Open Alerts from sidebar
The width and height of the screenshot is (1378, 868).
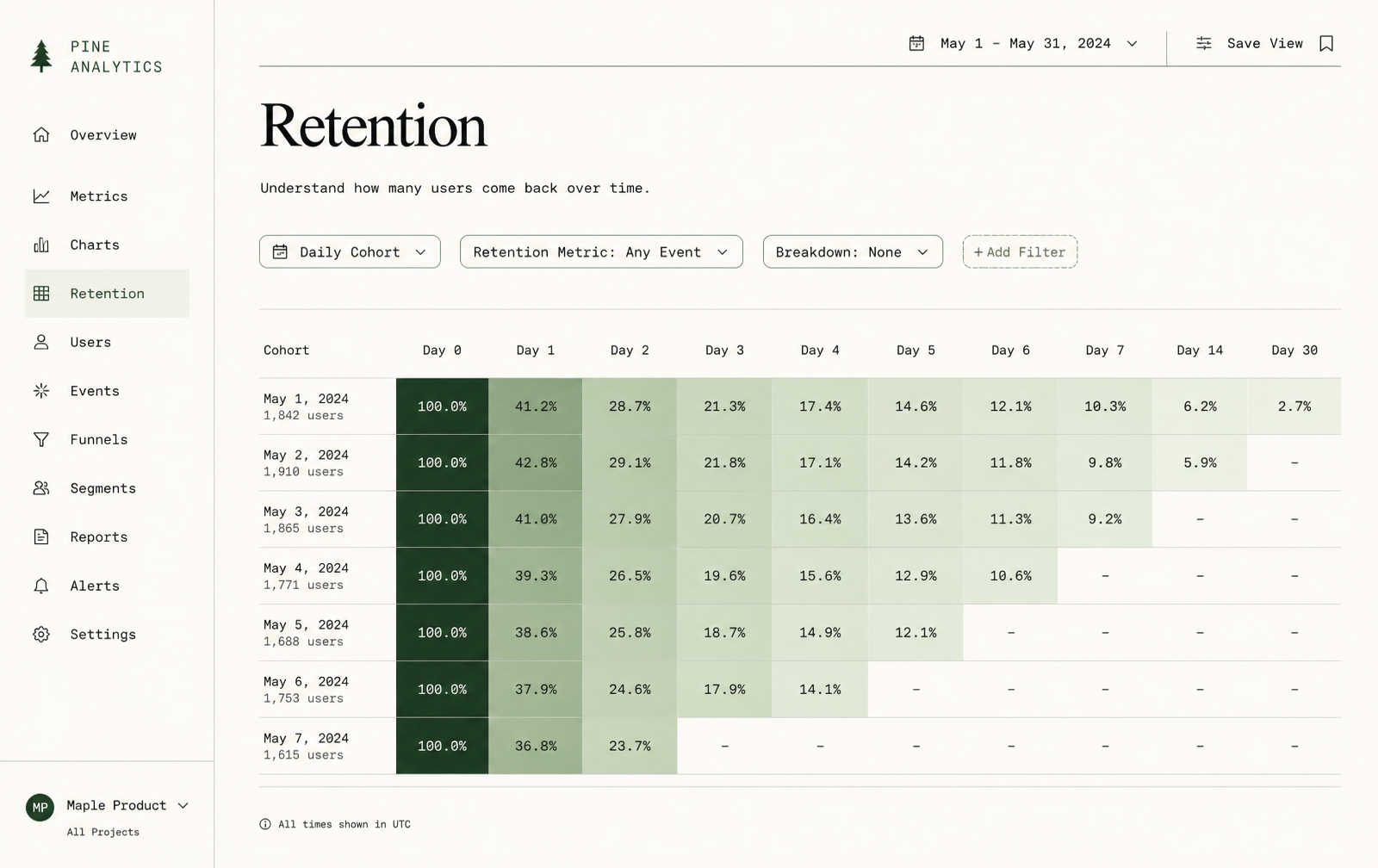tap(107, 586)
